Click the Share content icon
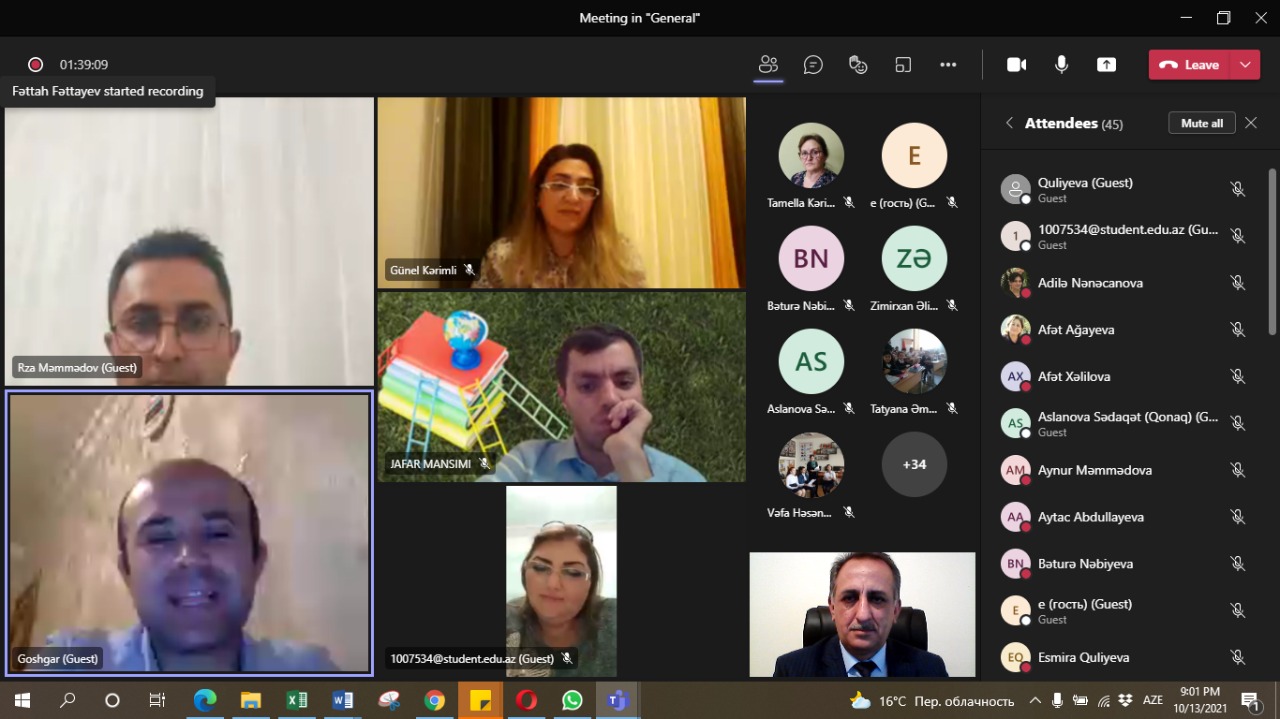The image size is (1280, 719). click(x=1106, y=65)
